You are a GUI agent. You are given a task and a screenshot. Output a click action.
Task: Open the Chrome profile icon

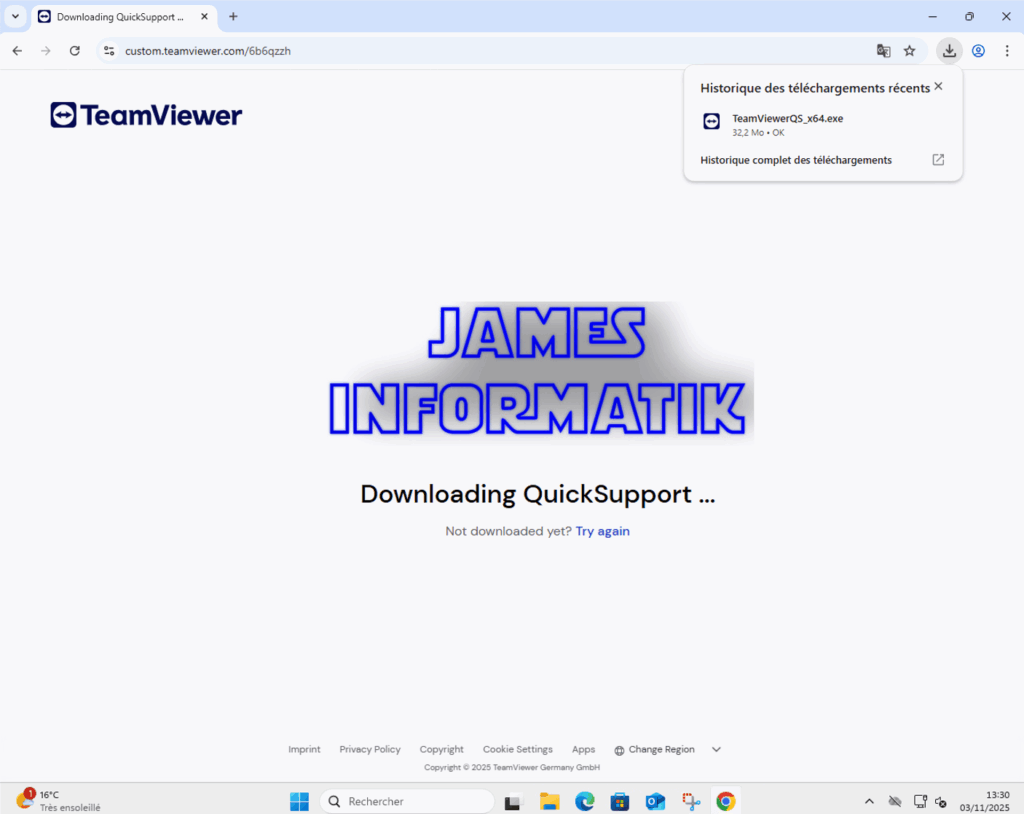(x=978, y=51)
